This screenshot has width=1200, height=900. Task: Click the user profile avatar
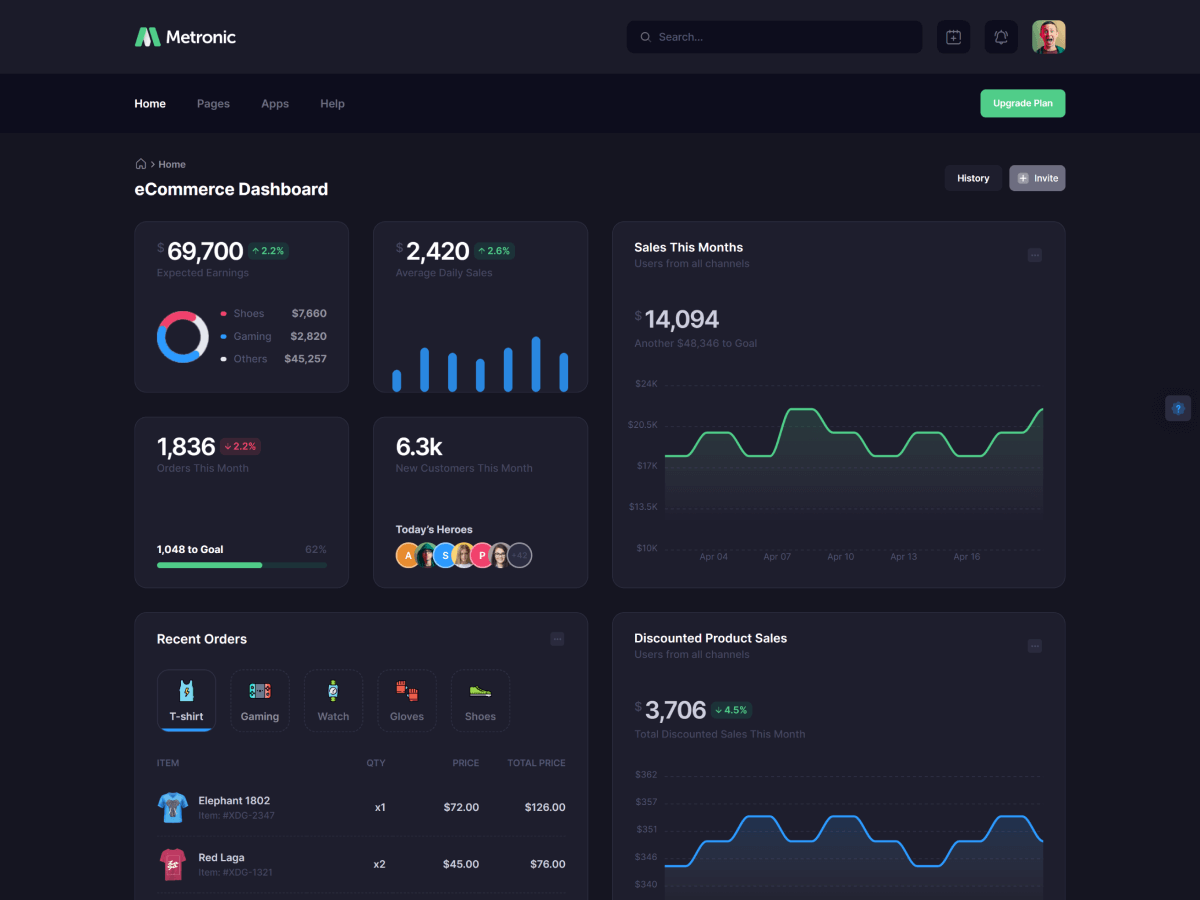pyautogui.click(x=1048, y=37)
